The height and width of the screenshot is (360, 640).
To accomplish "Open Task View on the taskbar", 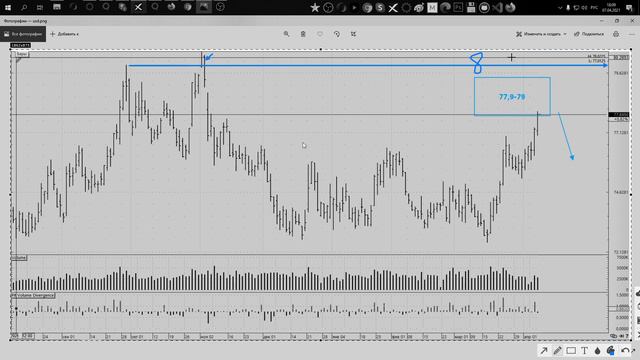I will point(40,7).
